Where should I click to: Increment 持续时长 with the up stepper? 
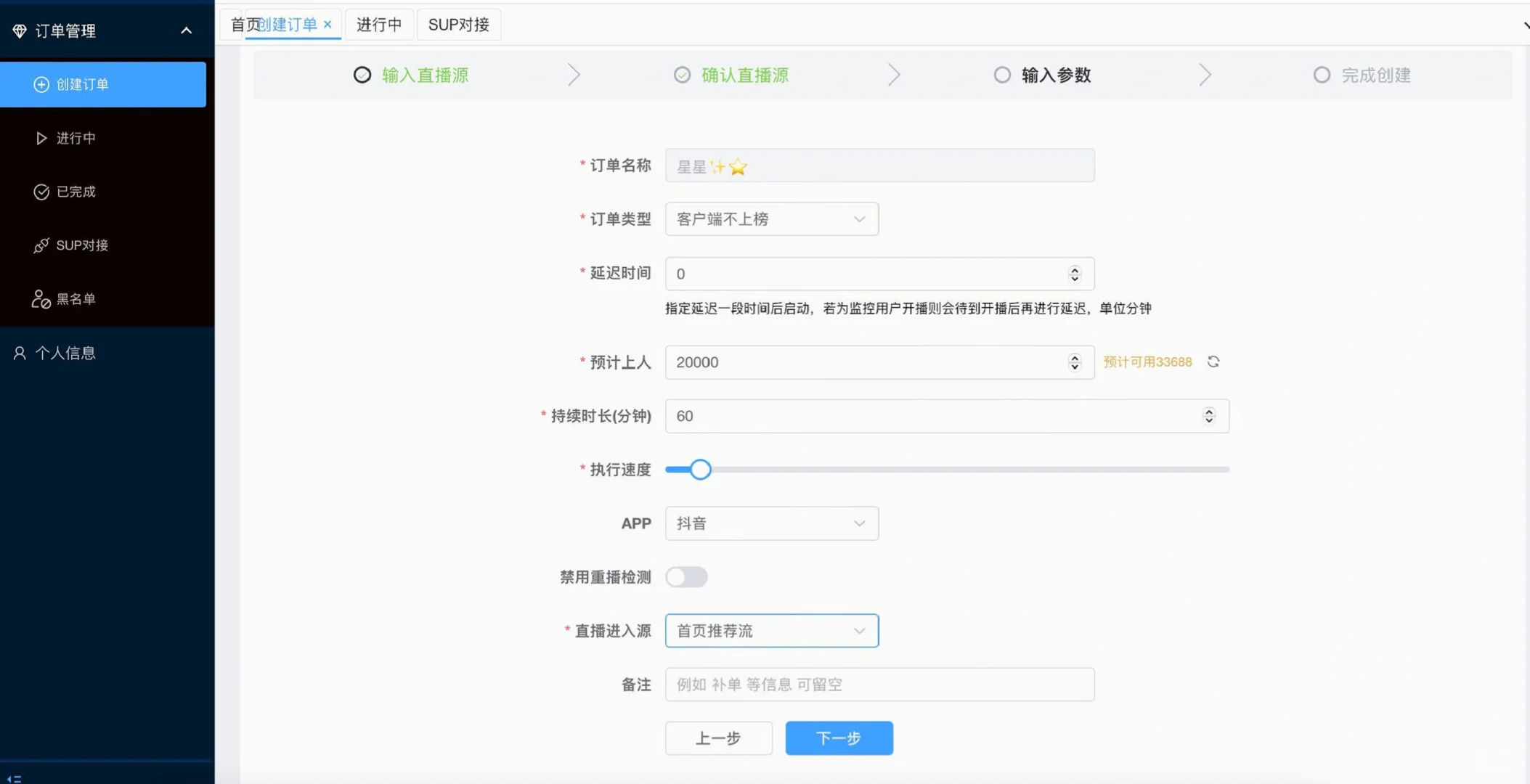(x=1208, y=411)
